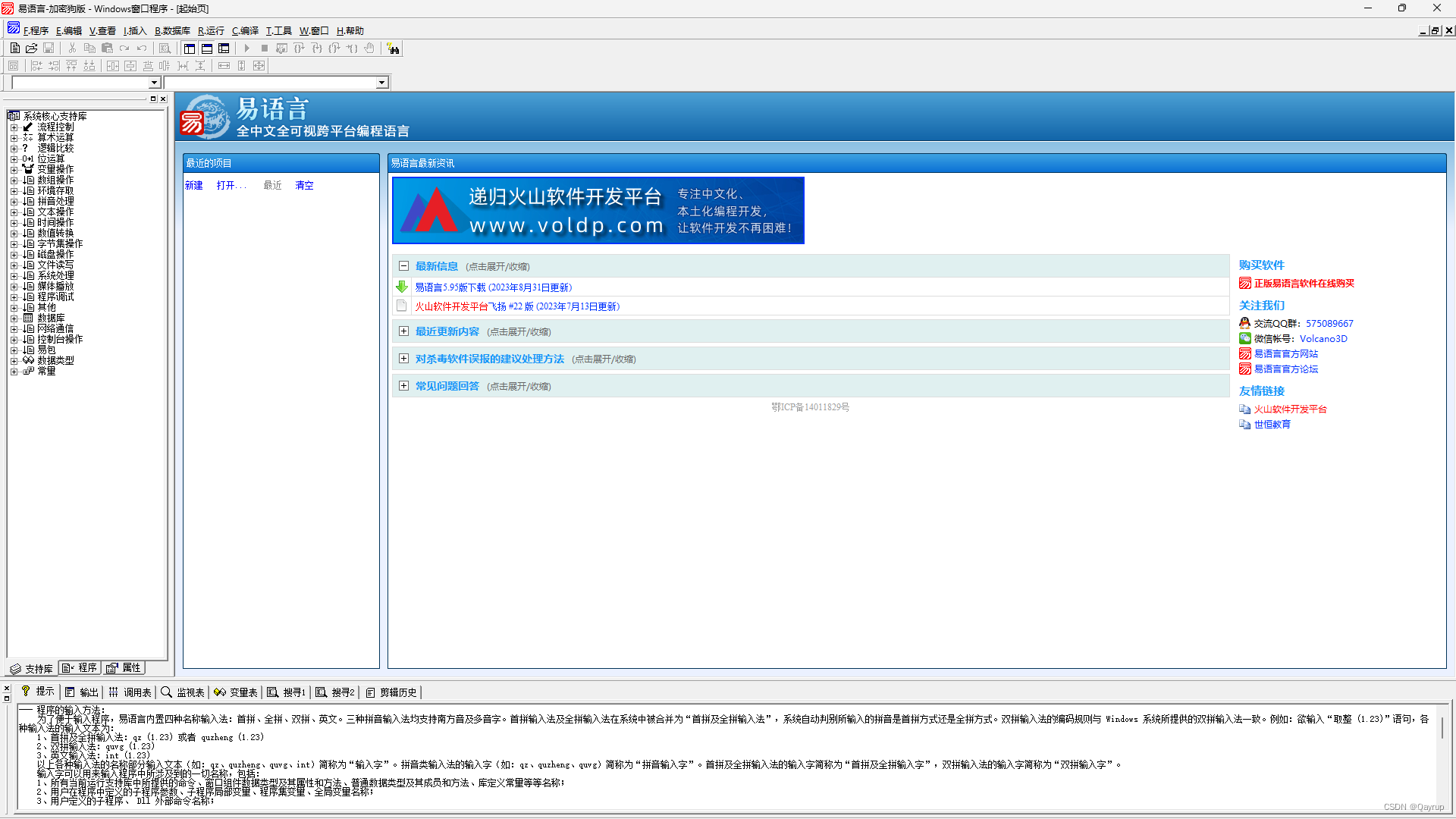Click the 新建 link

(194, 185)
